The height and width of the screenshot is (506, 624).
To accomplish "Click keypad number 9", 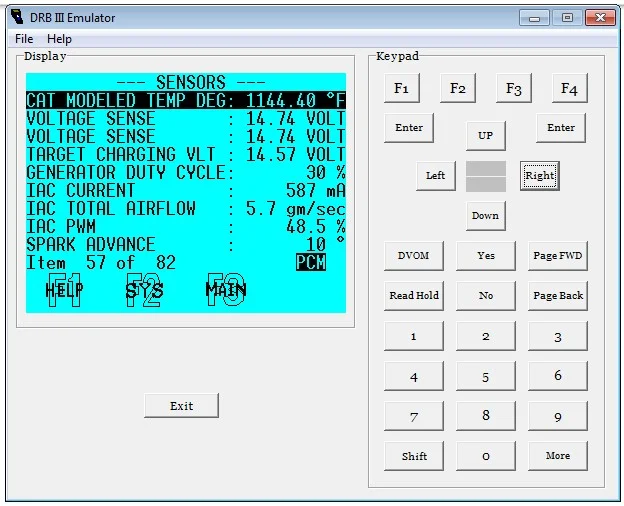I will (558, 416).
